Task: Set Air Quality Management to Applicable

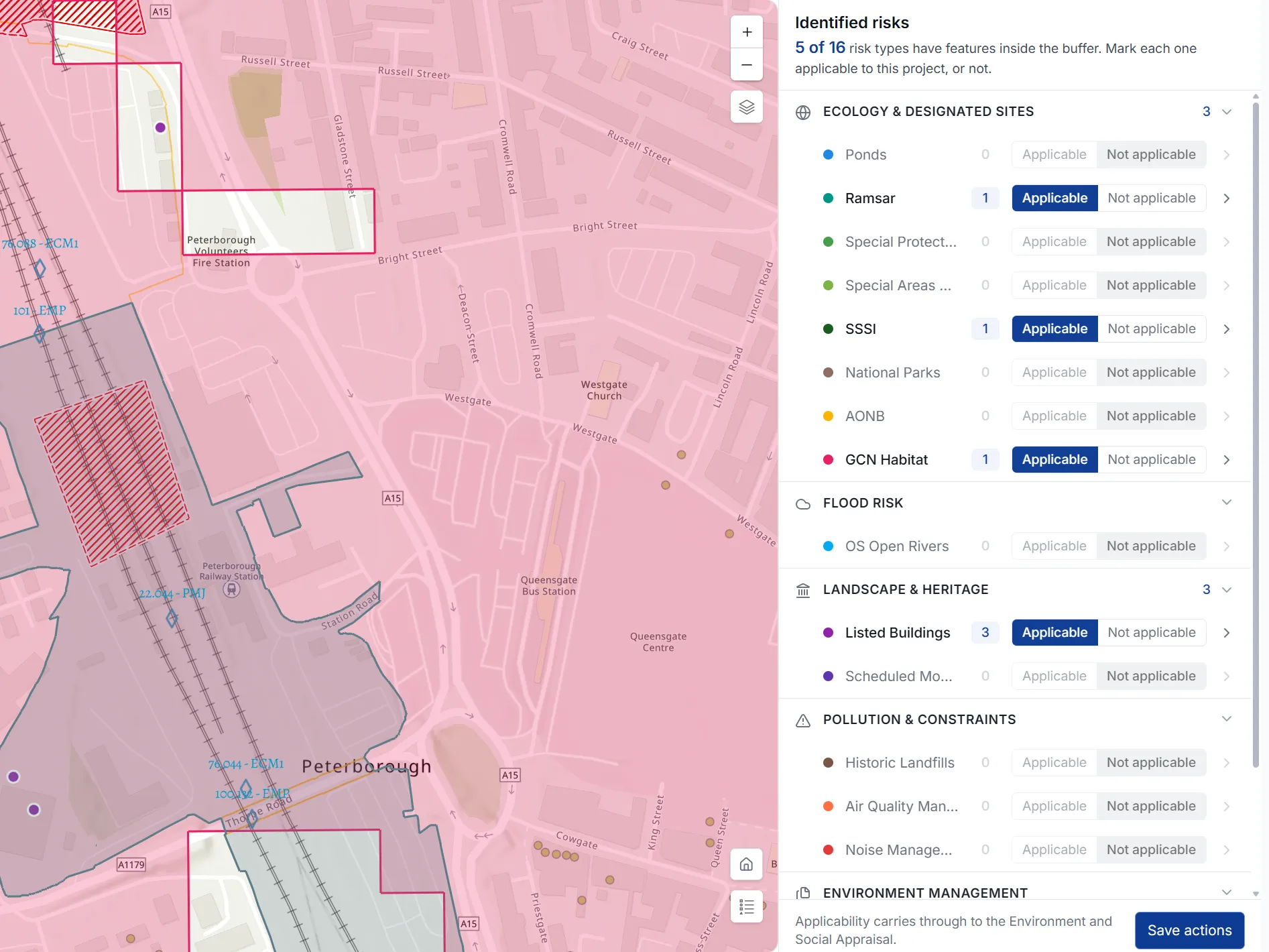Action: [x=1054, y=806]
